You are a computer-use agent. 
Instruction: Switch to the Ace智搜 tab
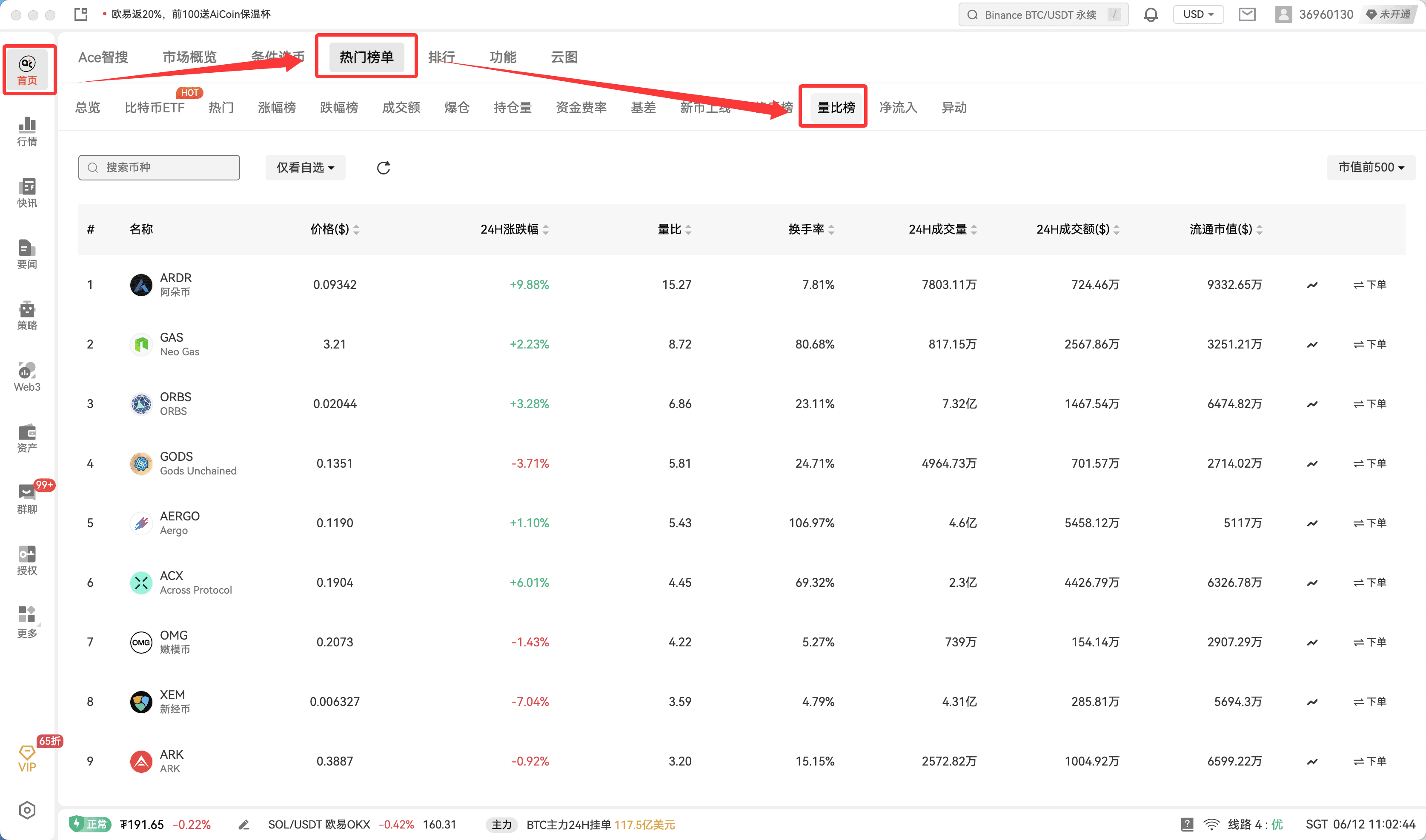tap(103, 57)
